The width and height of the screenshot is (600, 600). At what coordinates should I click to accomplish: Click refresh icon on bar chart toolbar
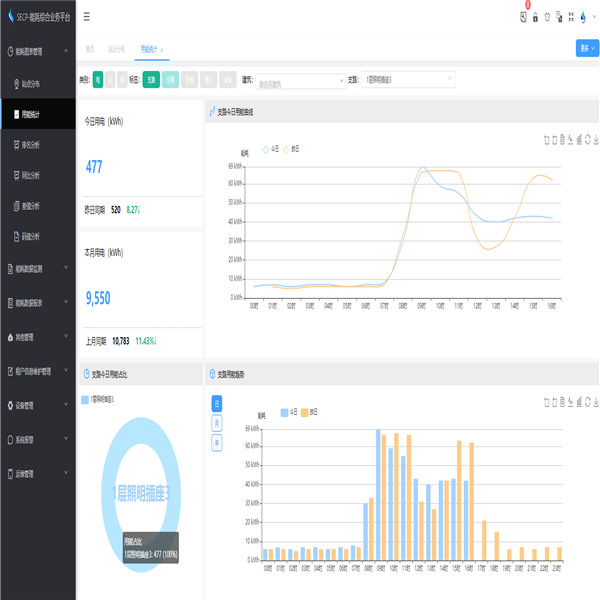[587, 400]
